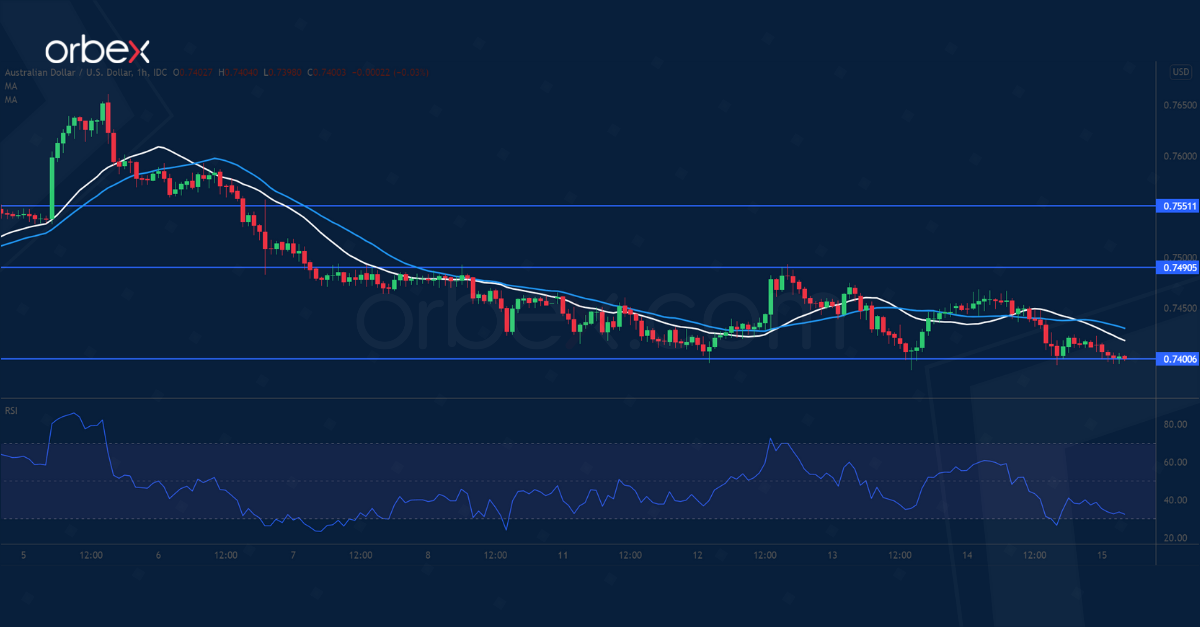Select date 15 on the time axis
1200x627 pixels.
pos(1101,555)
